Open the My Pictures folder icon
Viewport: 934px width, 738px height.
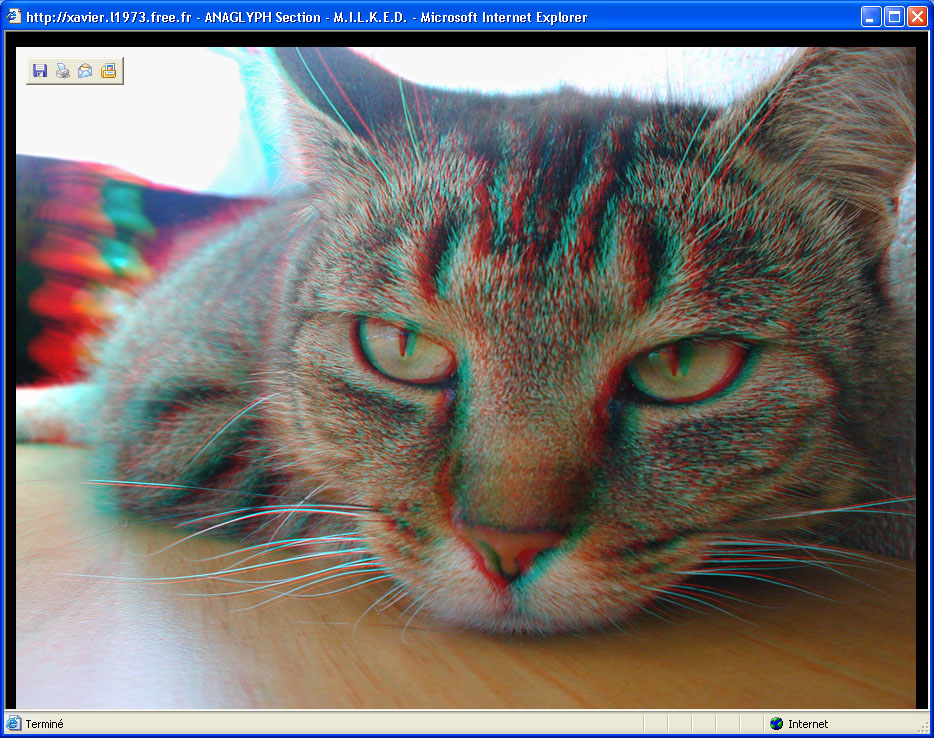pos(108,71)
